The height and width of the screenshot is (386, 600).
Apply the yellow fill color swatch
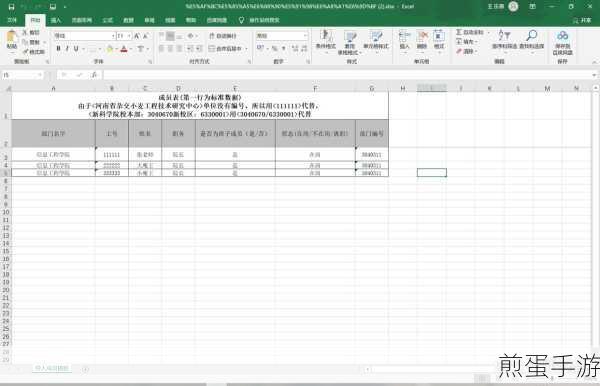(x=110, y=49)
